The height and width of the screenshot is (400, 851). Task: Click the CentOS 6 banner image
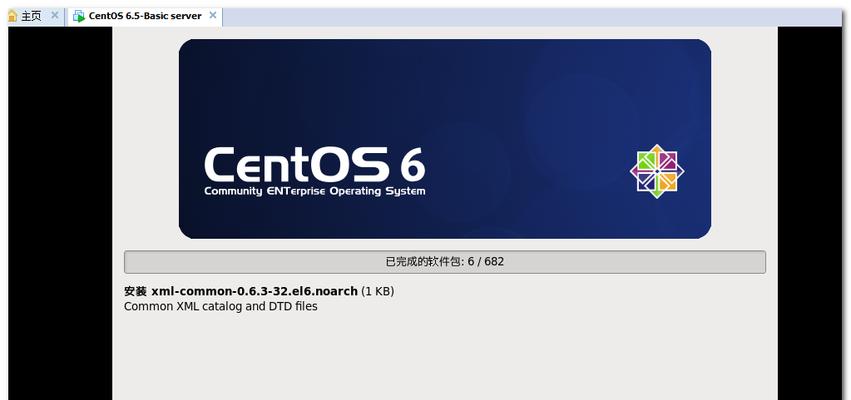point(444,138)
